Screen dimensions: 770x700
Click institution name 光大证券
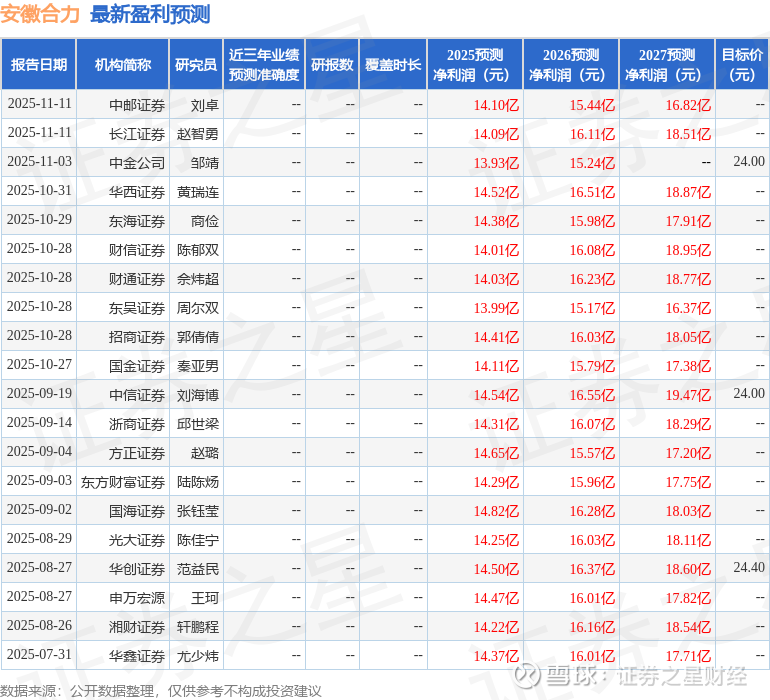point(137,539)
